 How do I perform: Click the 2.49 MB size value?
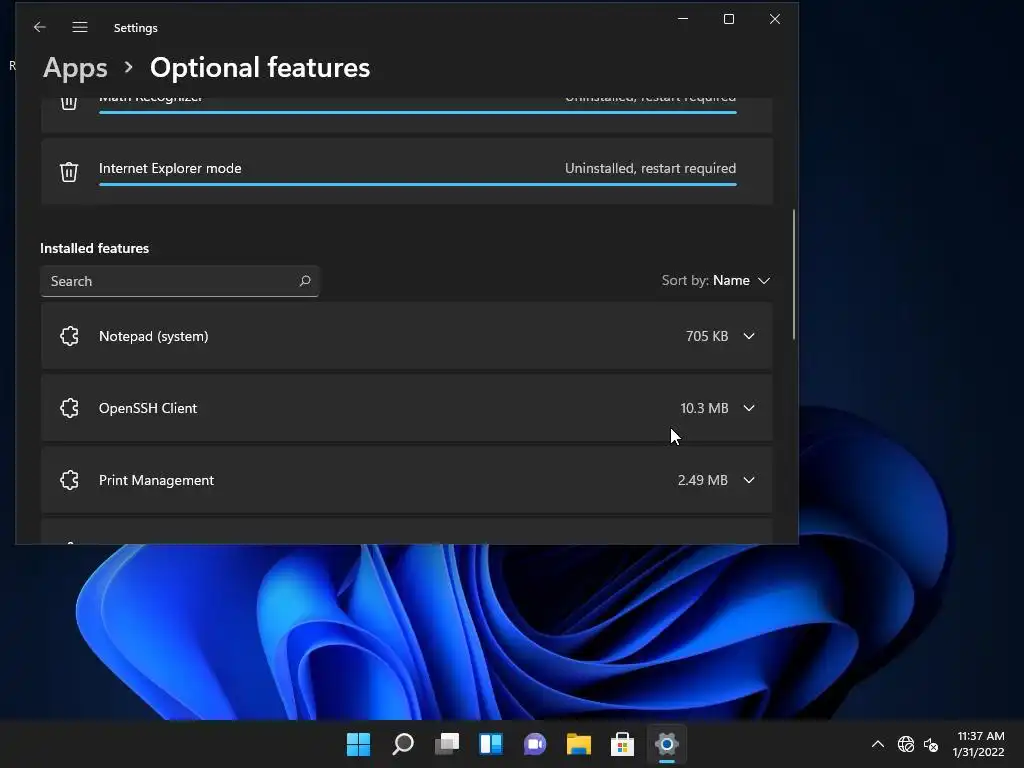point(703,480)
